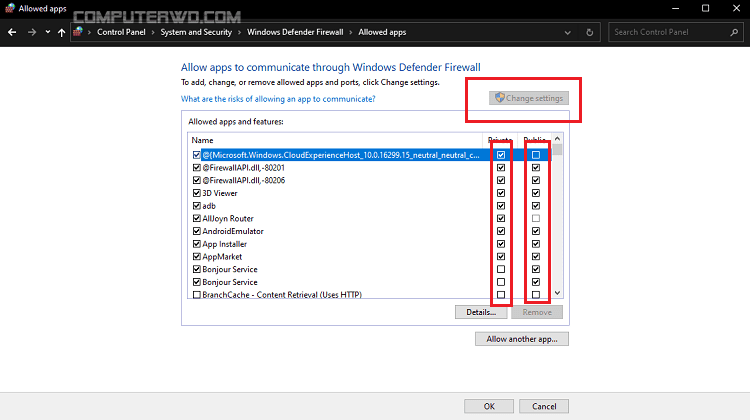Screen dimensions: 750x420
Task: Open the Control Panel breadcrumb
Action: 121,32
